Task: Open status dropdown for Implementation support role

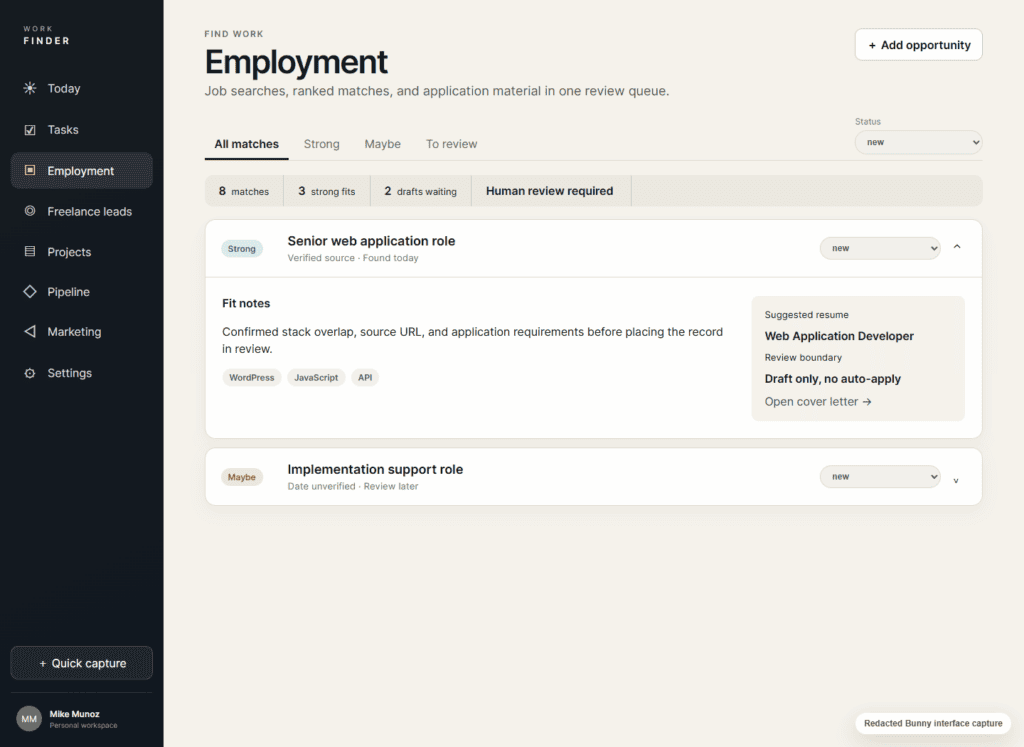Action: tap(880, 477)
